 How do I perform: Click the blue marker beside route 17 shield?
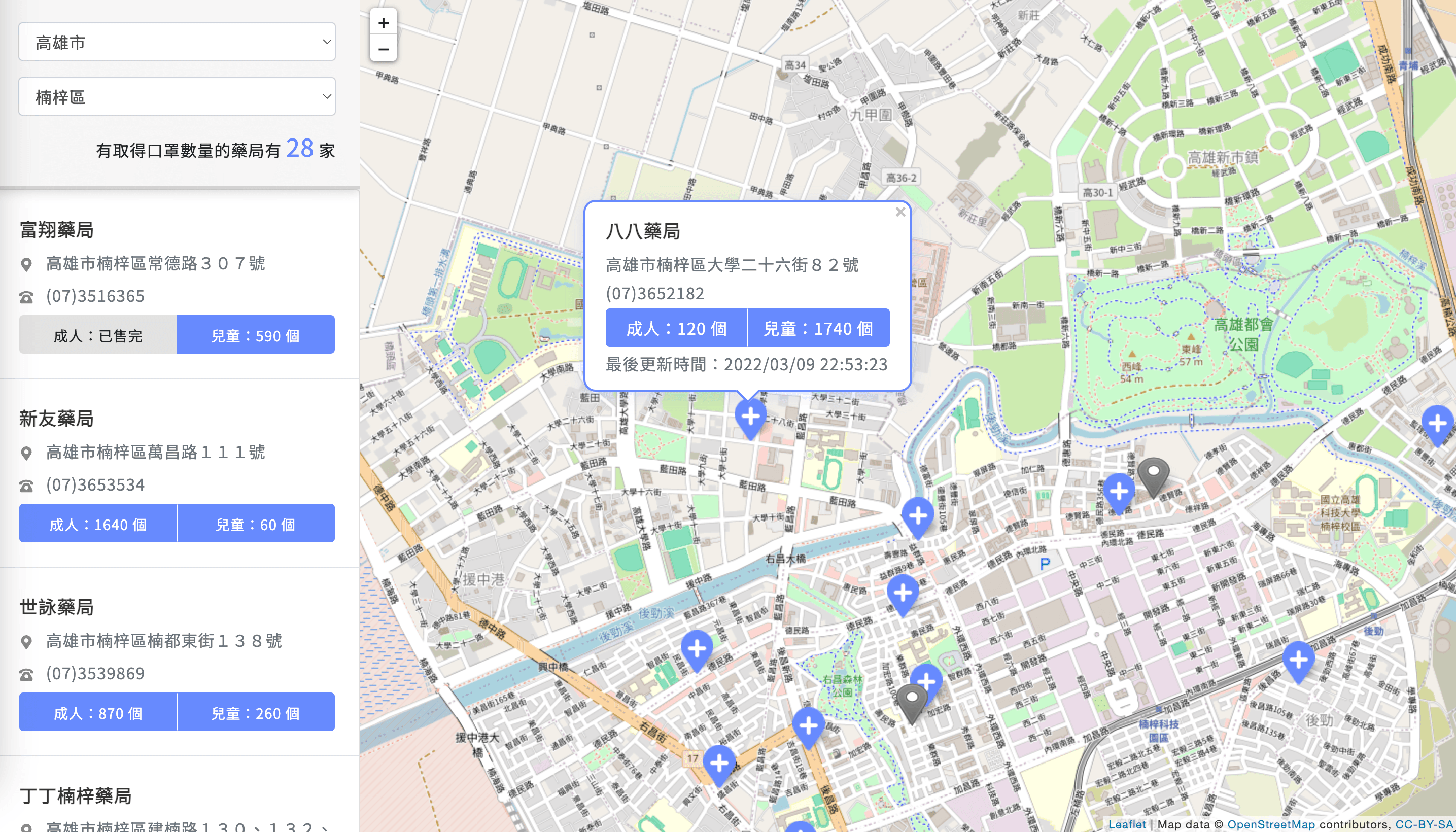[x=719, y=766]
